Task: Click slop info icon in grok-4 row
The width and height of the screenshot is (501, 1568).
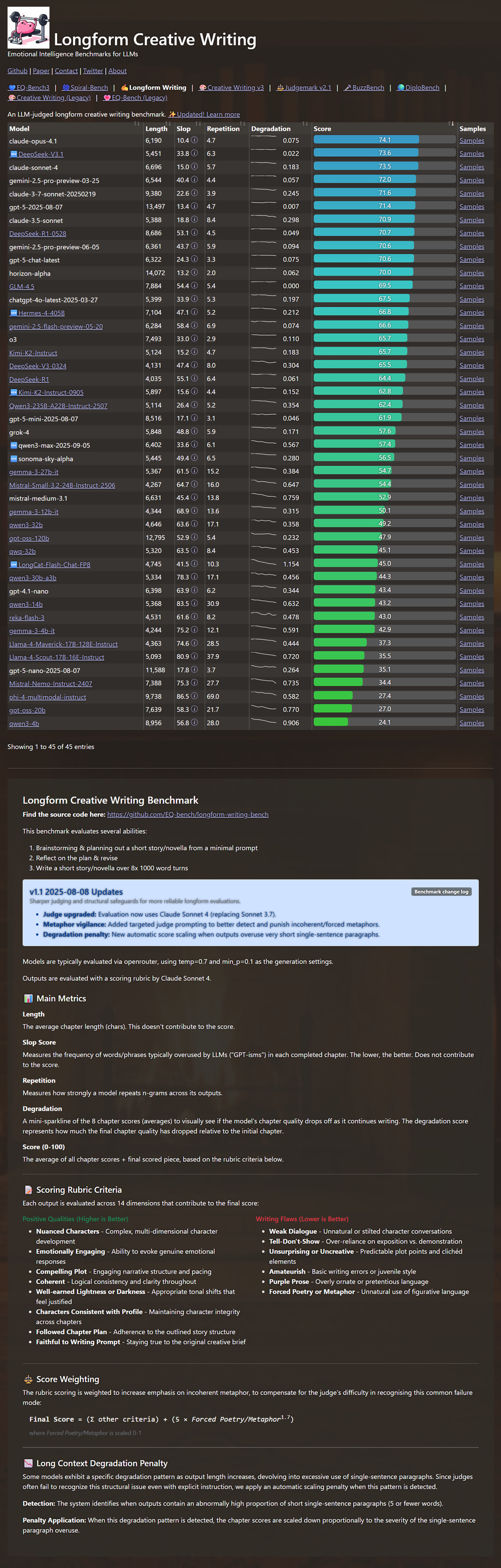Action: pos(195,431)
